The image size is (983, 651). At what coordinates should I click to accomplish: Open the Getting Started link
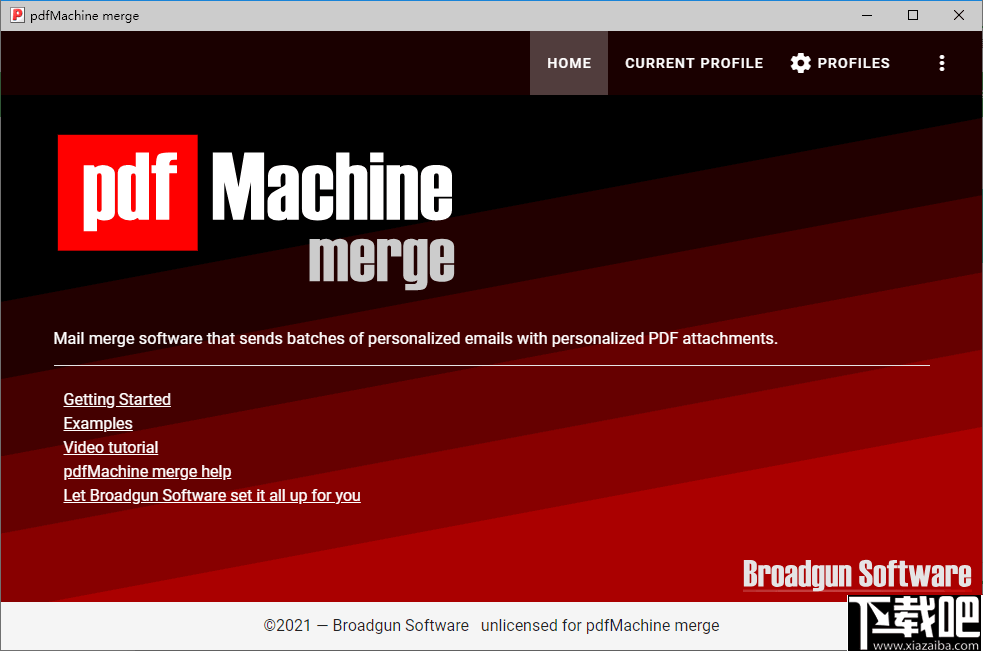click(117, 399)
